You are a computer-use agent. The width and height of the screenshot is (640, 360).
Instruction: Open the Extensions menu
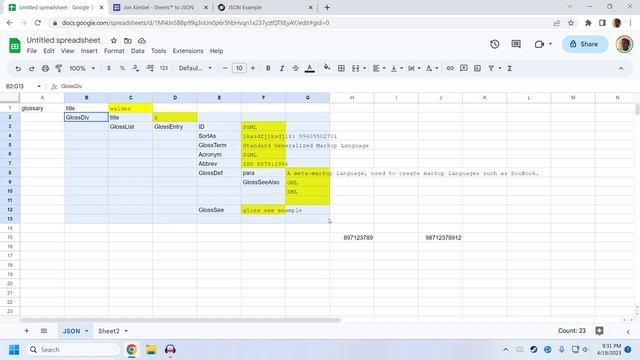pos(188,51)
